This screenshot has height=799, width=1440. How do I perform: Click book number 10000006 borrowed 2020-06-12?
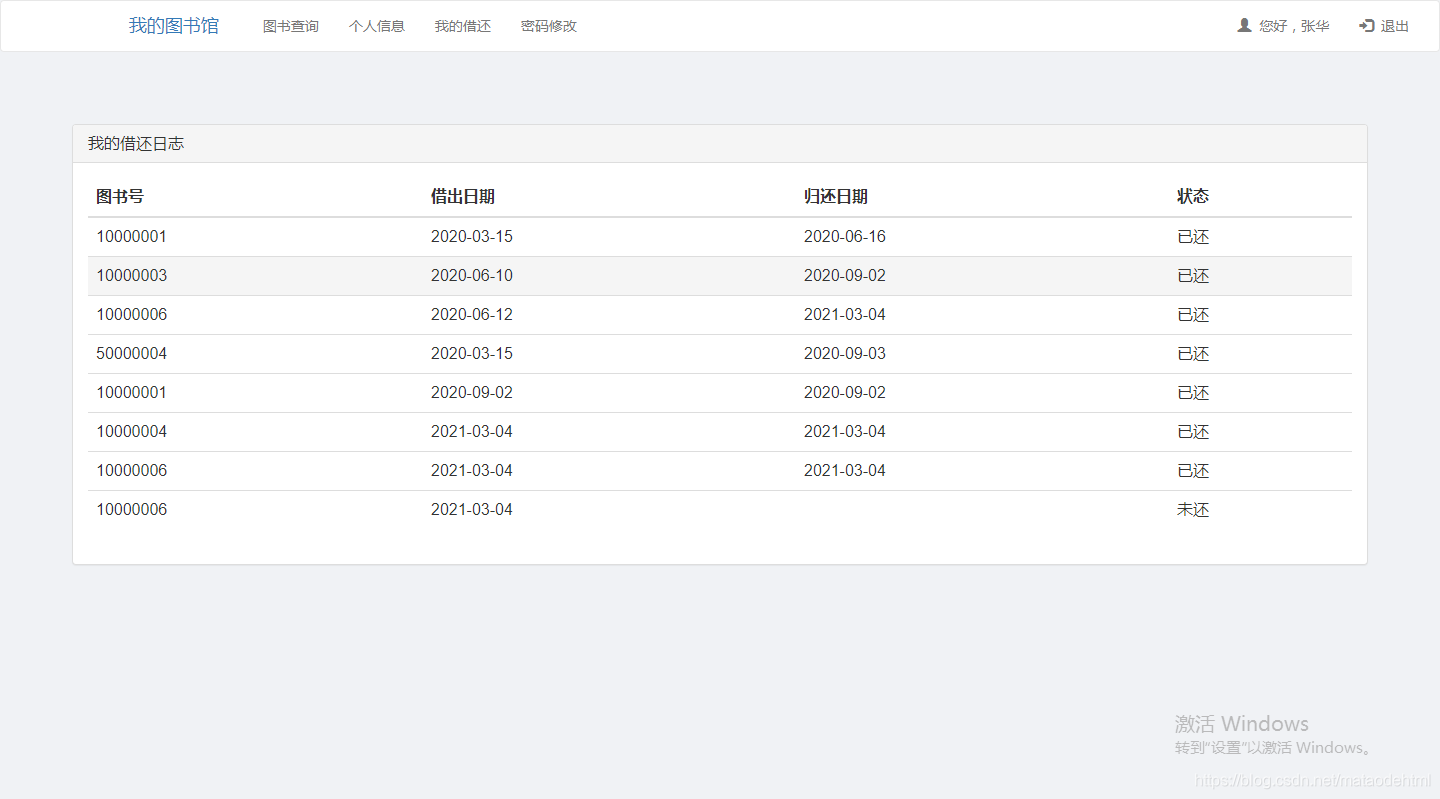tap(132, 315)
